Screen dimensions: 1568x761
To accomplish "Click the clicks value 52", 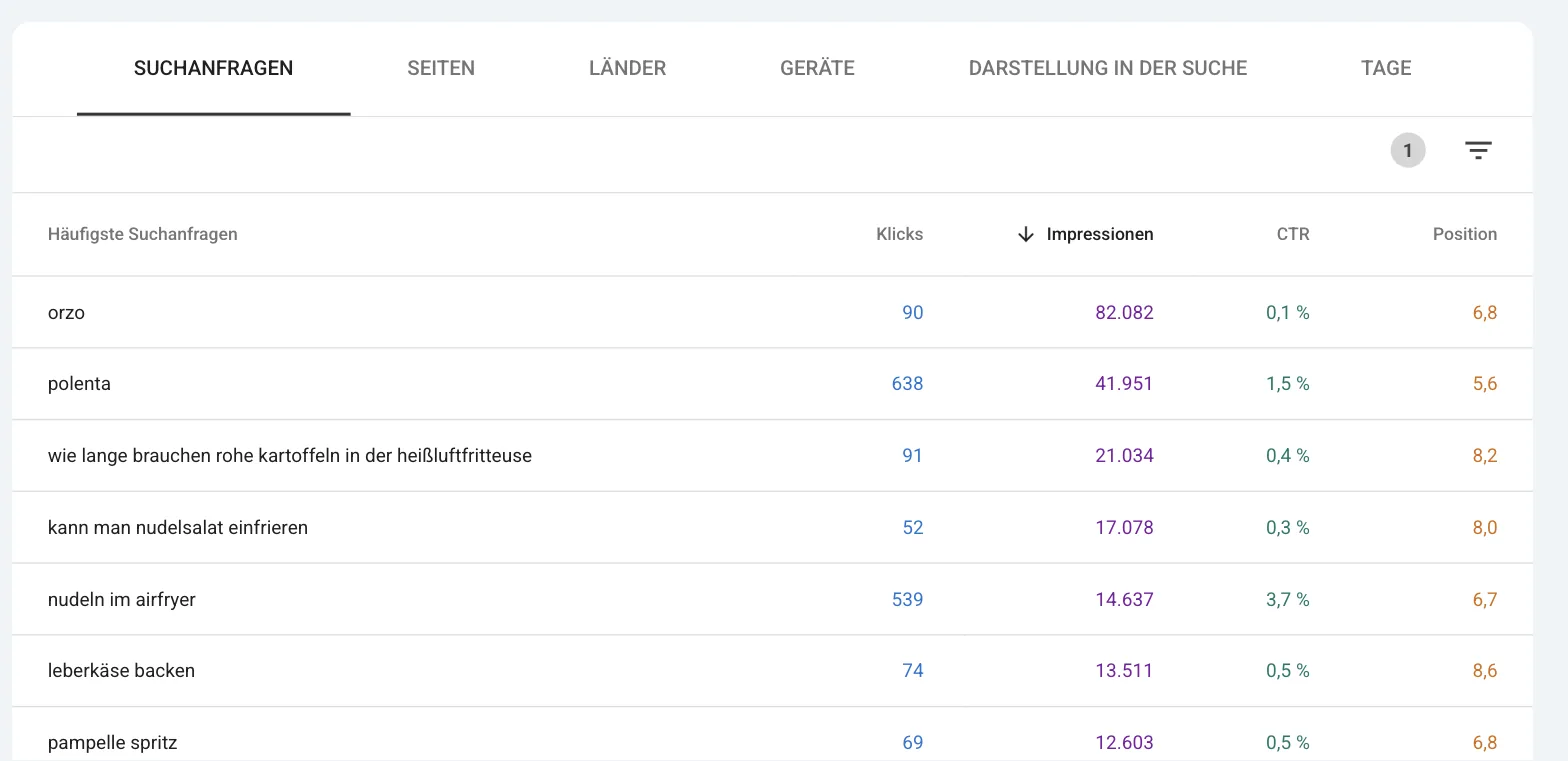I will coord(913,527).
